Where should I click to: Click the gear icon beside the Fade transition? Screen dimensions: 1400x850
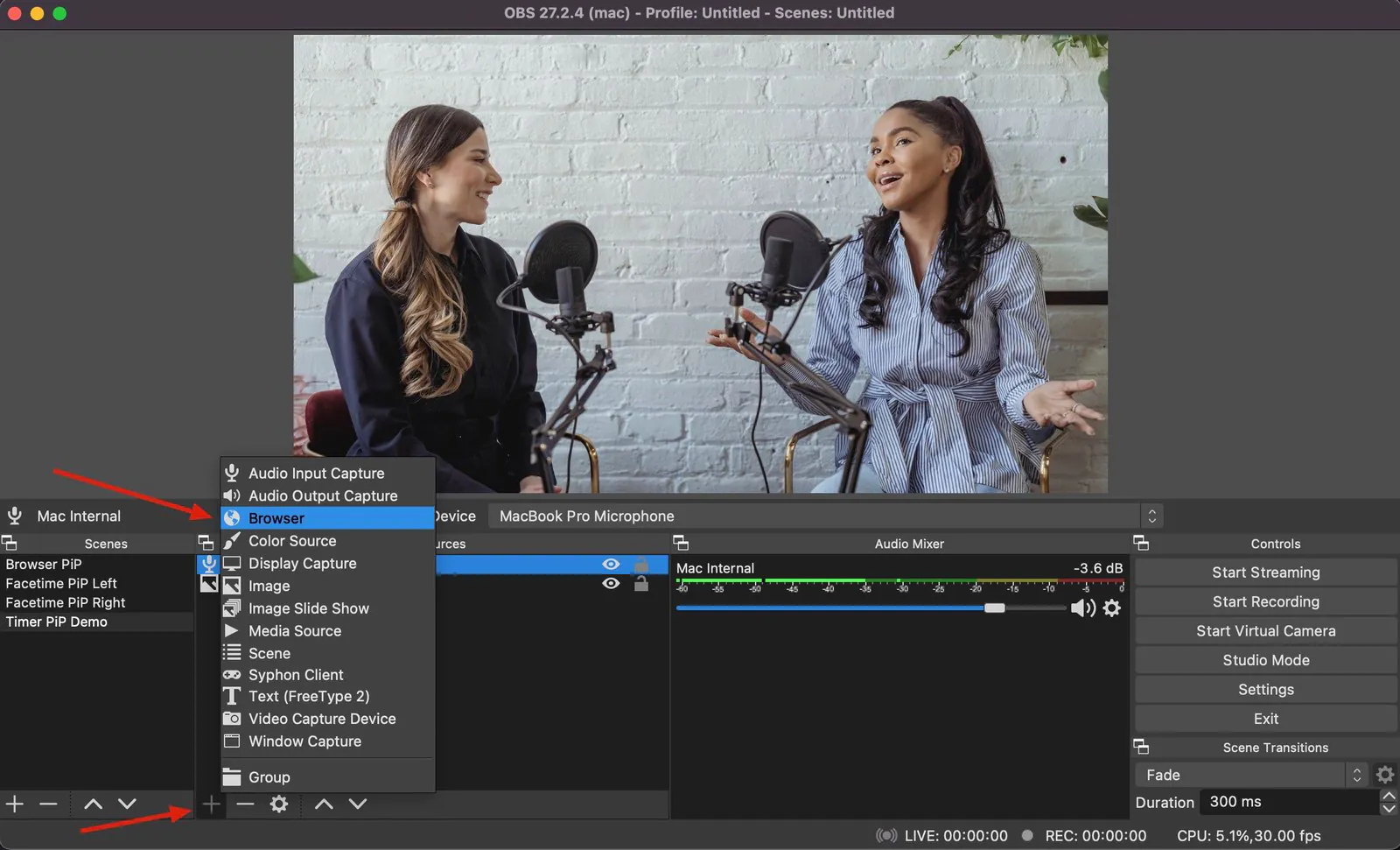(x=1385, y=774)
